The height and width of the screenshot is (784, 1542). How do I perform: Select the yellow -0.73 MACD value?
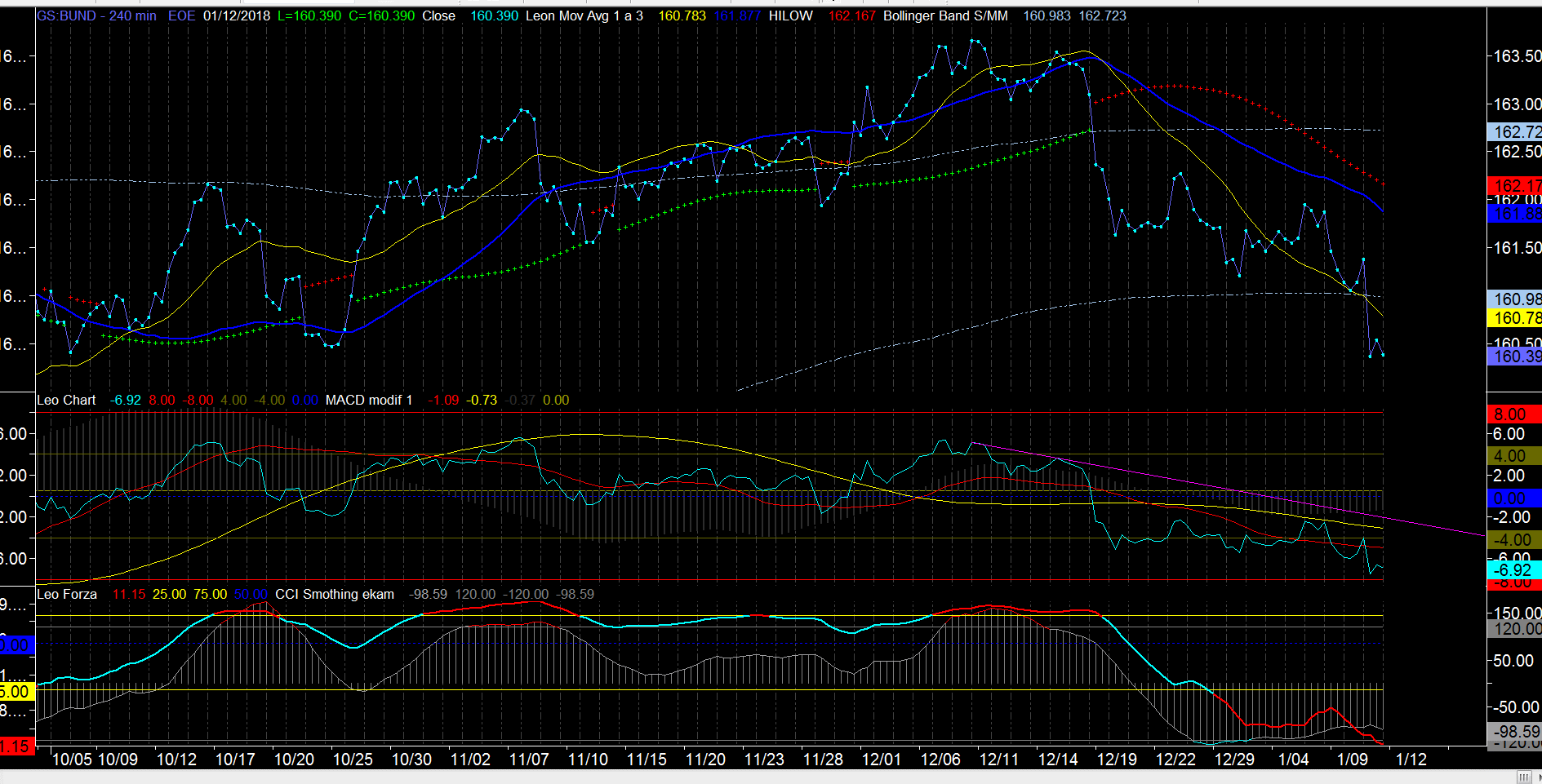[482, 400]
